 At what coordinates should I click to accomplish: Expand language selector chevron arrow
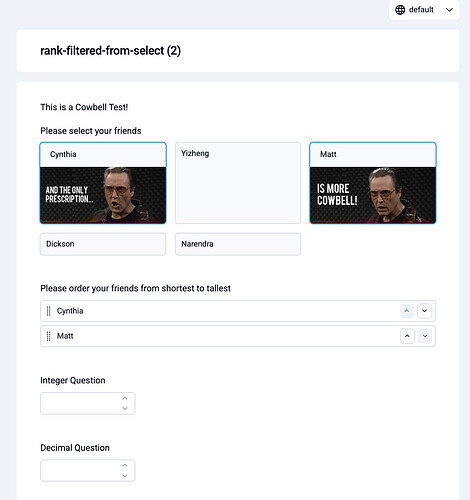449,10
